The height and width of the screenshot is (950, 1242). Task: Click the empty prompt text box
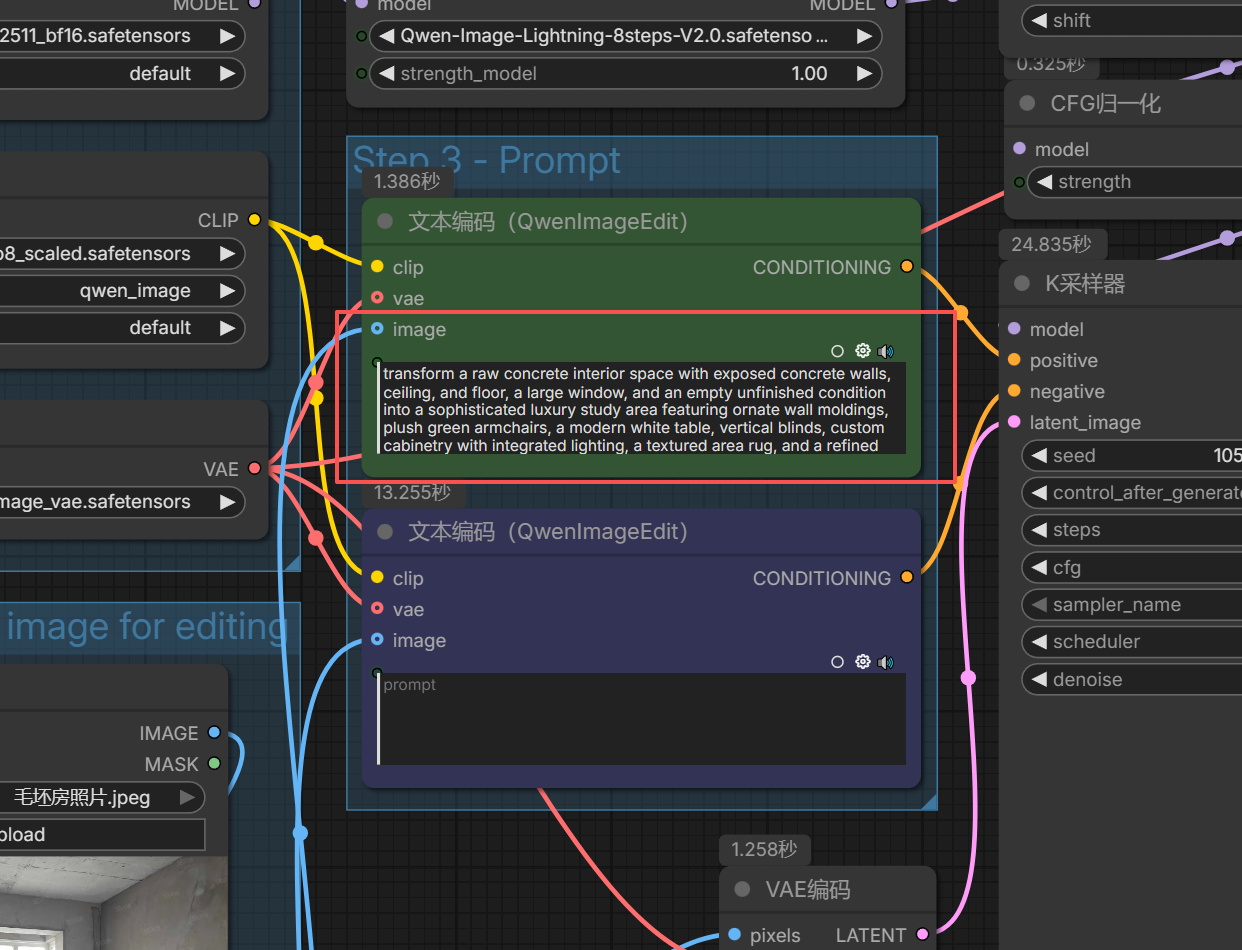(642, 720)
